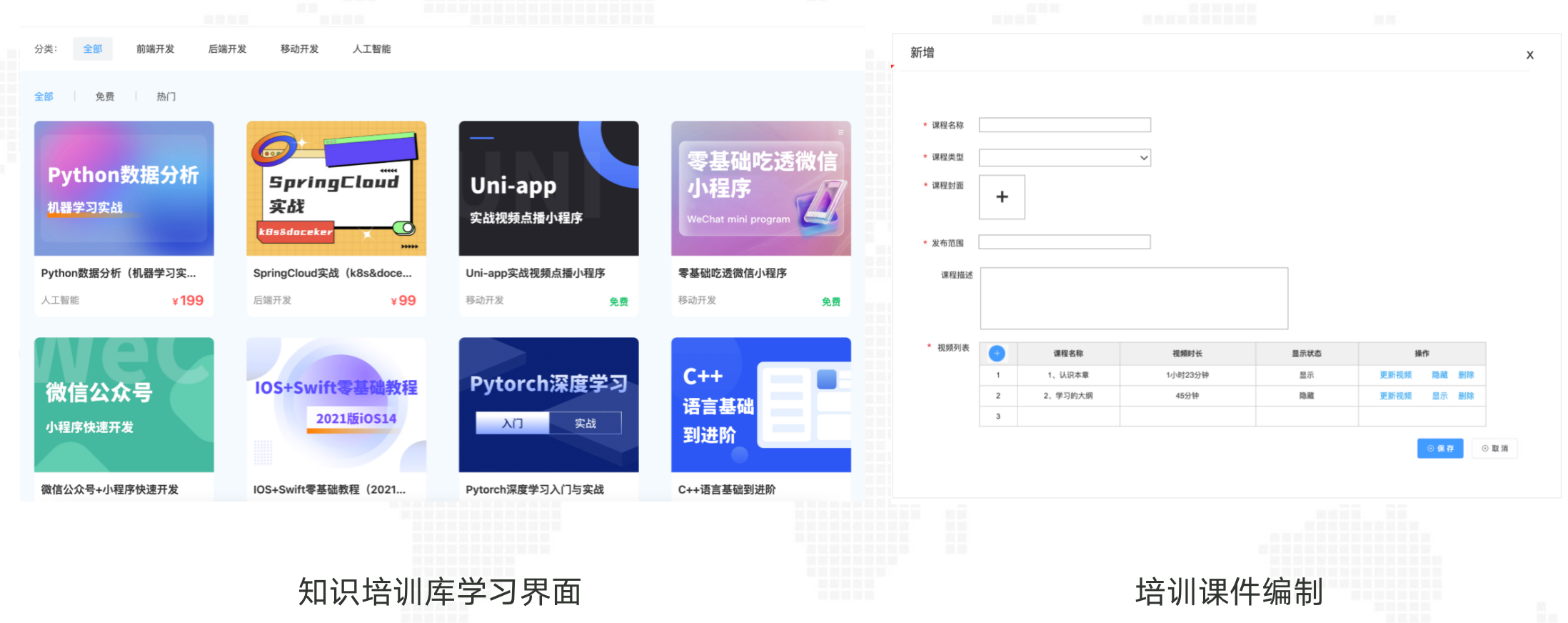Focus the 课程名称 input field
1568x623 pixels.
coord(1065,125)
